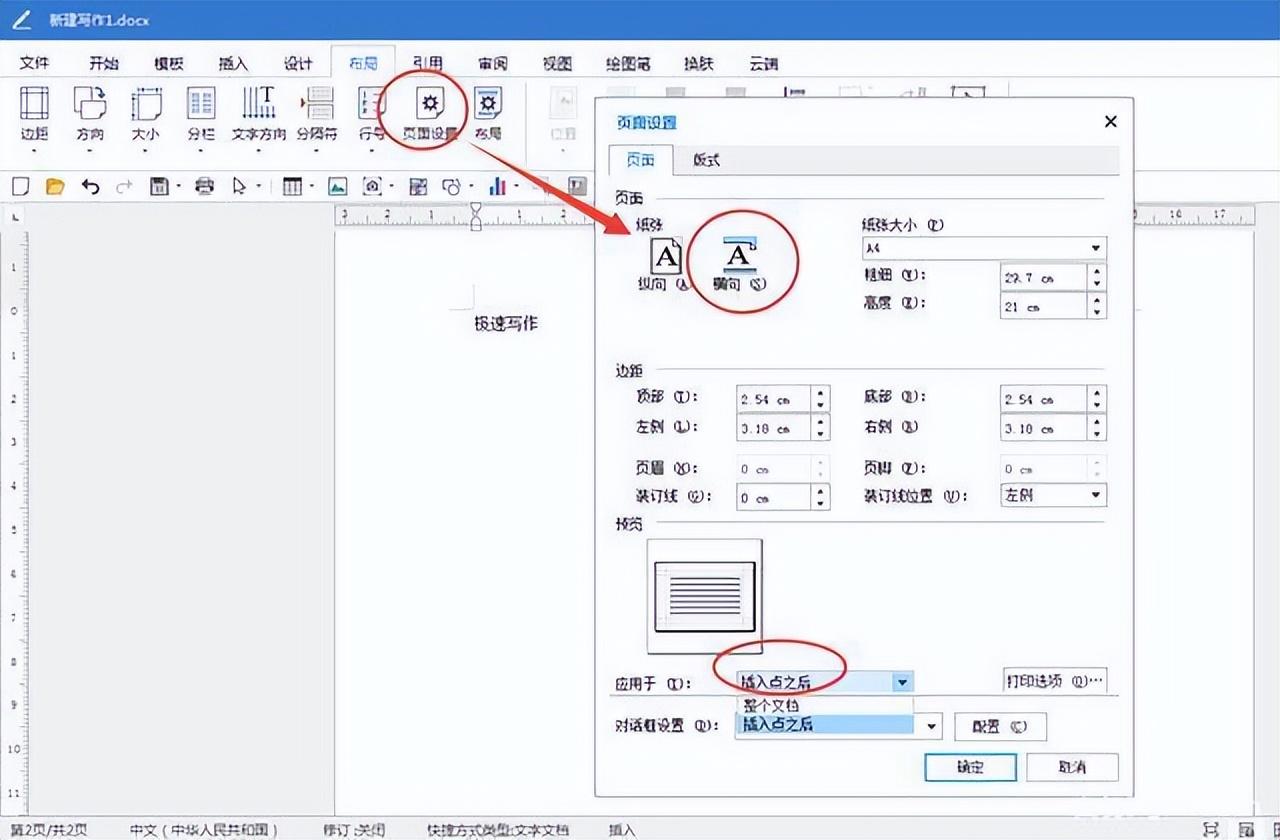Screen dimensions: 1280x840
Task: Switch to the 插入 ribbon tab
Action: [x=233, y=63]
